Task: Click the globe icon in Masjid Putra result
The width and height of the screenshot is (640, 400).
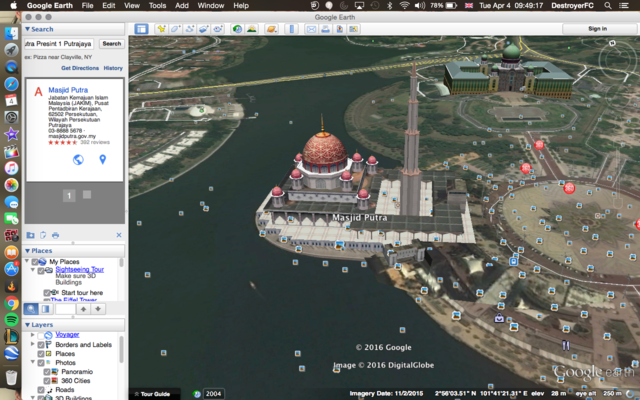Action: point(78,160)
